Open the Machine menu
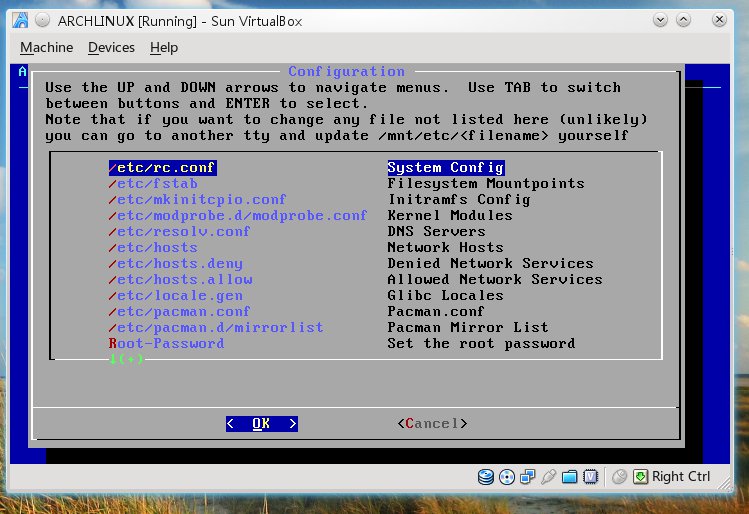749x514 pixels. 46,47
